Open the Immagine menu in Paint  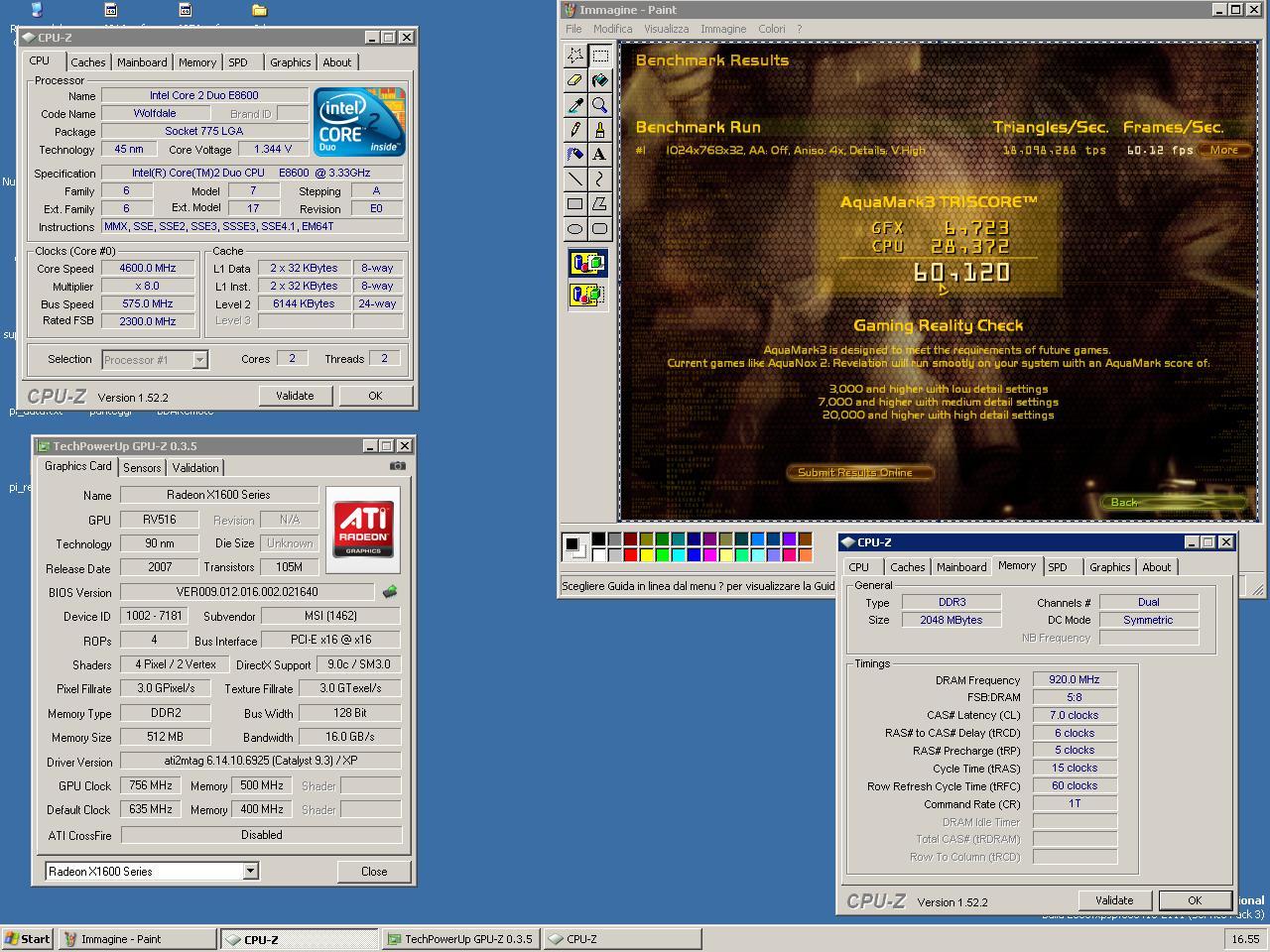[x=723, y=29]
